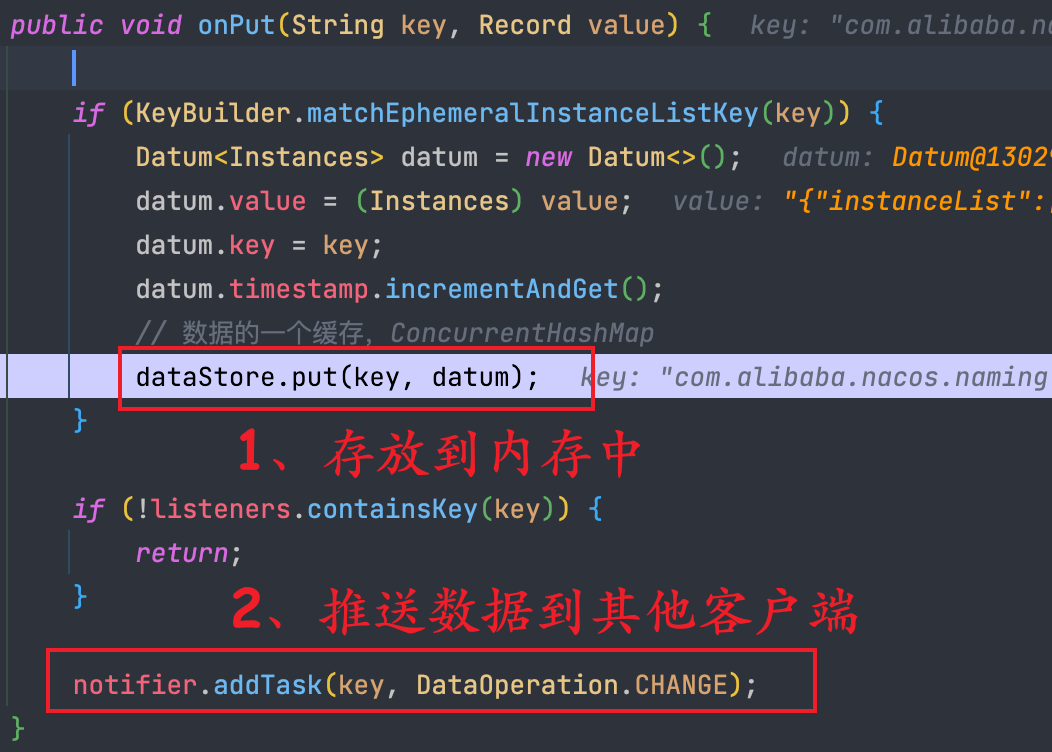Click the inline key debug value hint
1052x752 pixels.
[816, 378]
